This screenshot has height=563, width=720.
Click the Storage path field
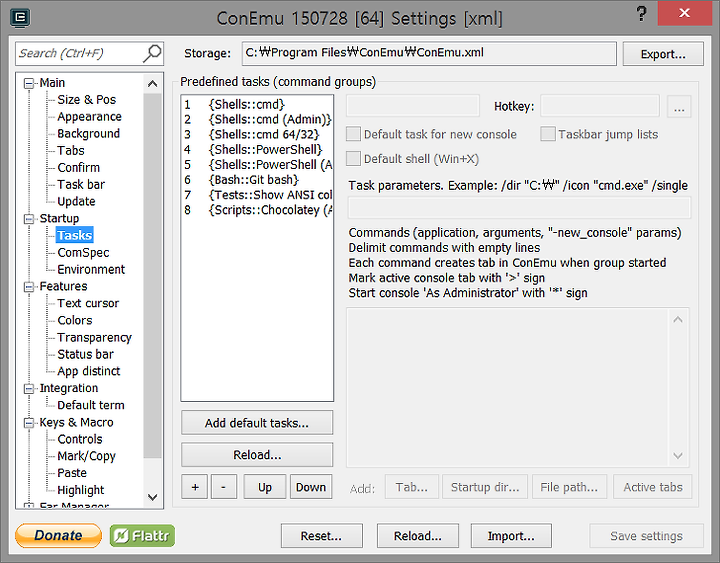[x=429, y=53]
